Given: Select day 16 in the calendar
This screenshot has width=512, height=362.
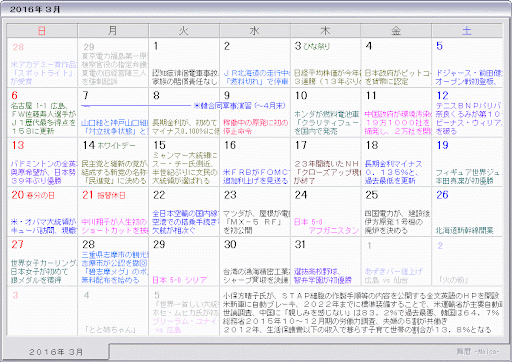Looking at the screenshot, I should (255, 162).
